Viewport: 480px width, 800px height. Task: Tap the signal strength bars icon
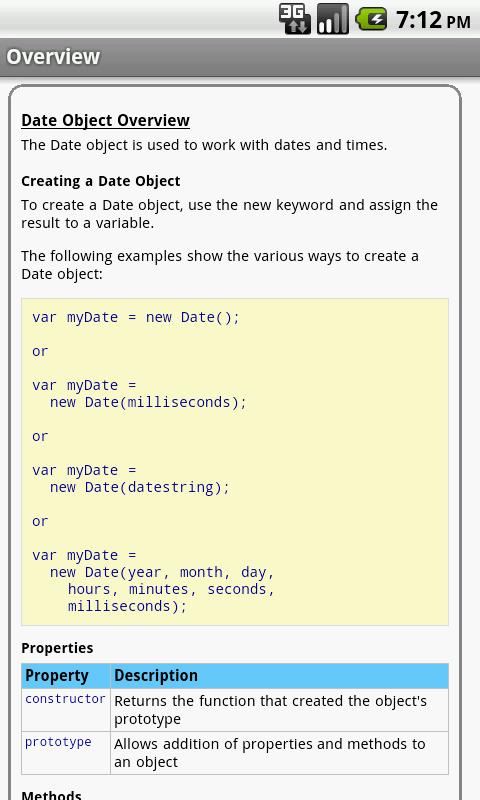[x=333, y=19]
